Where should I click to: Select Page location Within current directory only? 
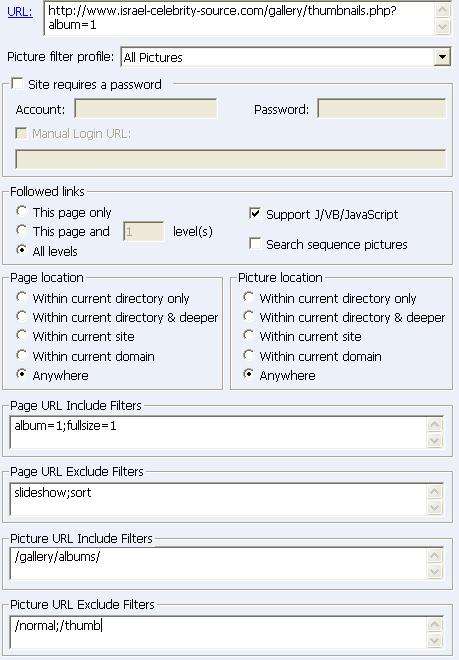click(x=21, y=297)
